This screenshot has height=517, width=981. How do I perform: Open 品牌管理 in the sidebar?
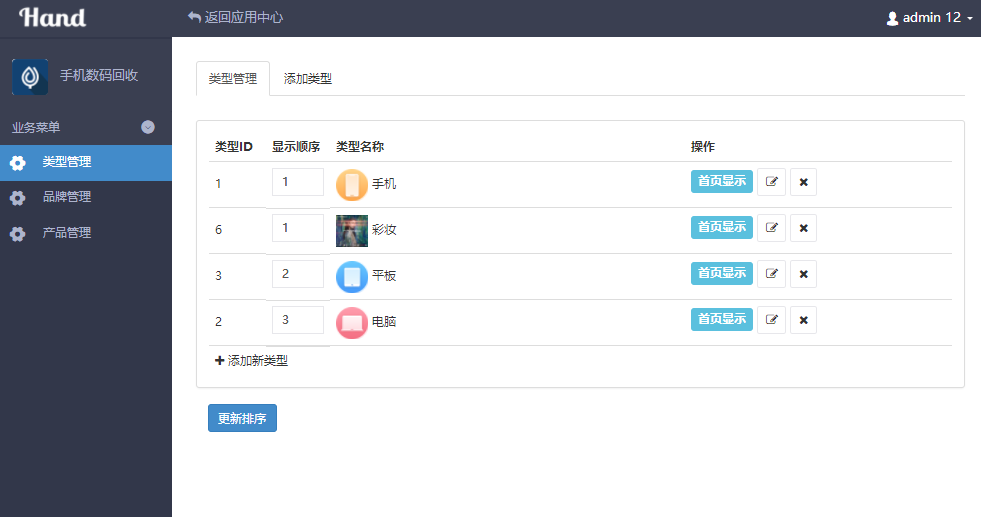(x=86, y=197)
